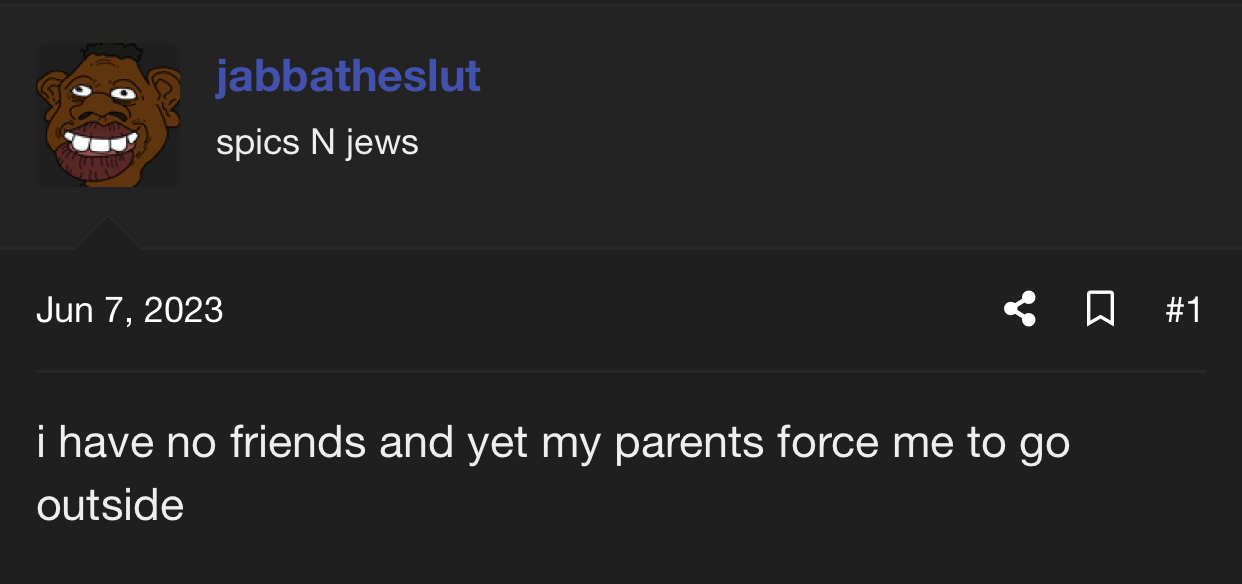This screenshot has width=1242, height=584.
Task: Bookmark this post using the bookmark icon
Action: (1100, 309)
